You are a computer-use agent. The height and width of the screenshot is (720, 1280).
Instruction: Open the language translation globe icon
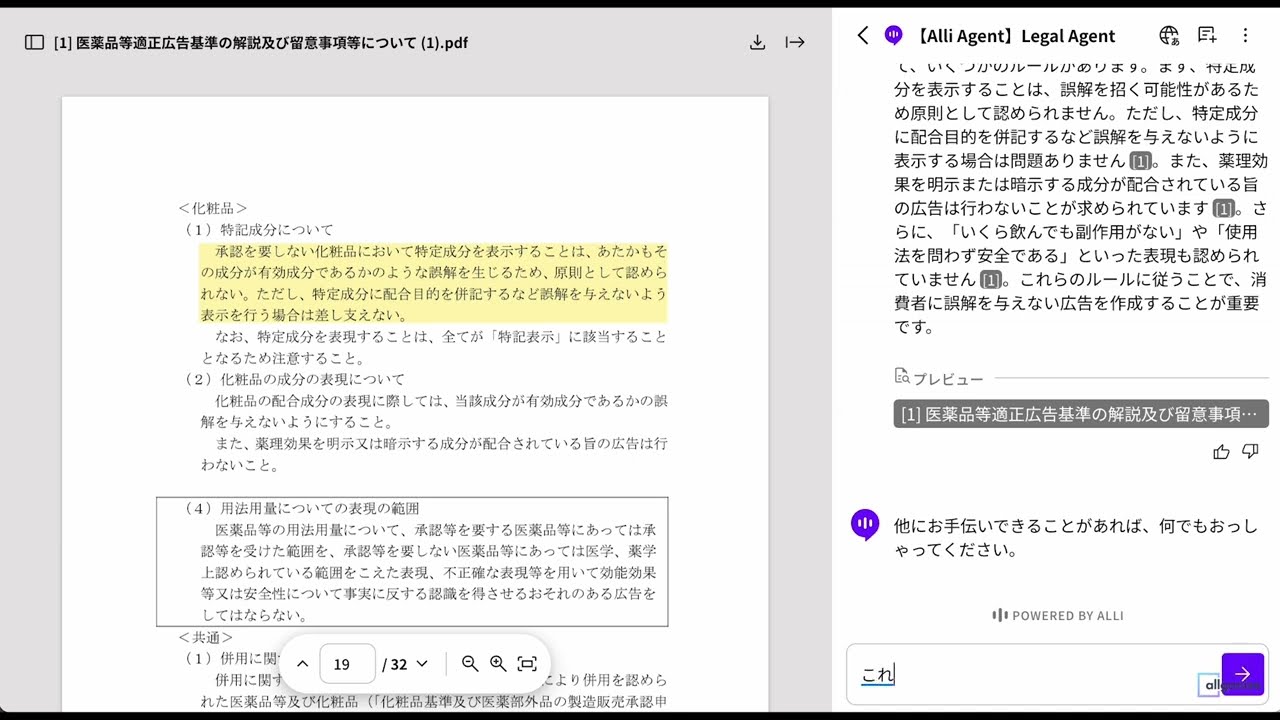(x=1169, y=36)
